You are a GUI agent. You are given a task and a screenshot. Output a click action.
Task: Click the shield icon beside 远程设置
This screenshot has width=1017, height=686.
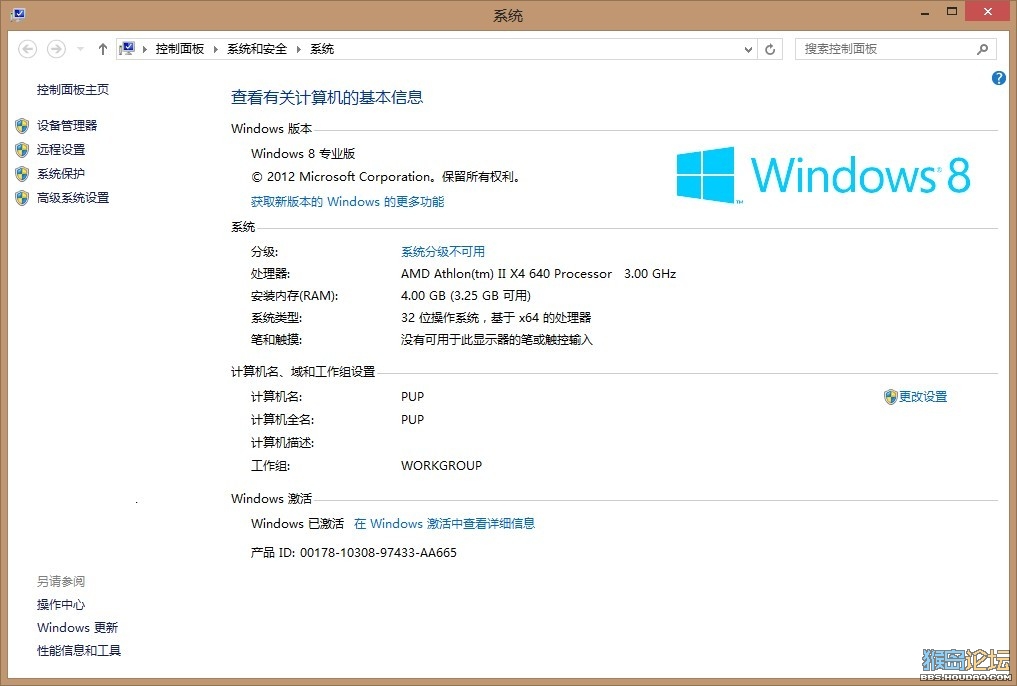(x=22, y=150)
